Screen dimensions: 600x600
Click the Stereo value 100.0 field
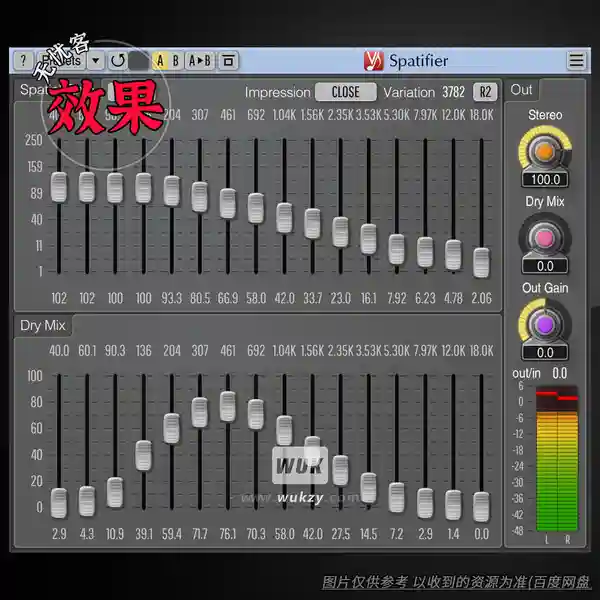(x=545, y=179)
